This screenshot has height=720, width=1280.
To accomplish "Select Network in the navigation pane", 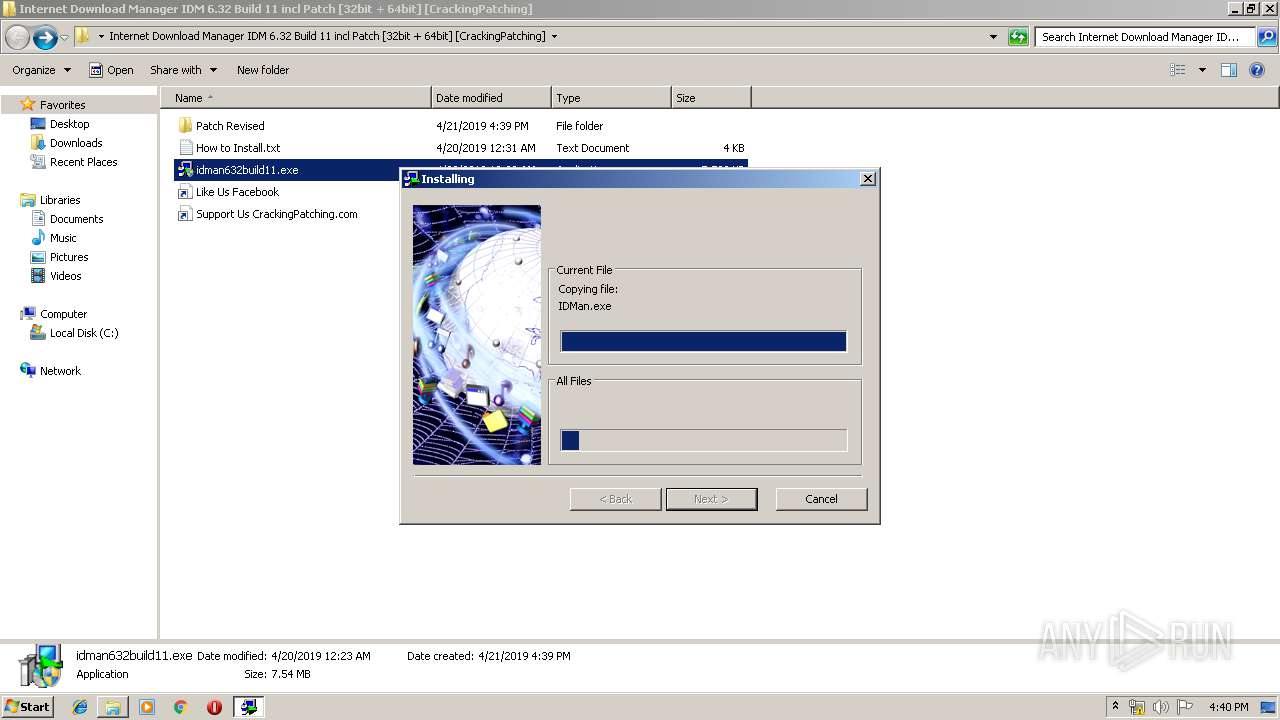I will click(x=60, y=371).
